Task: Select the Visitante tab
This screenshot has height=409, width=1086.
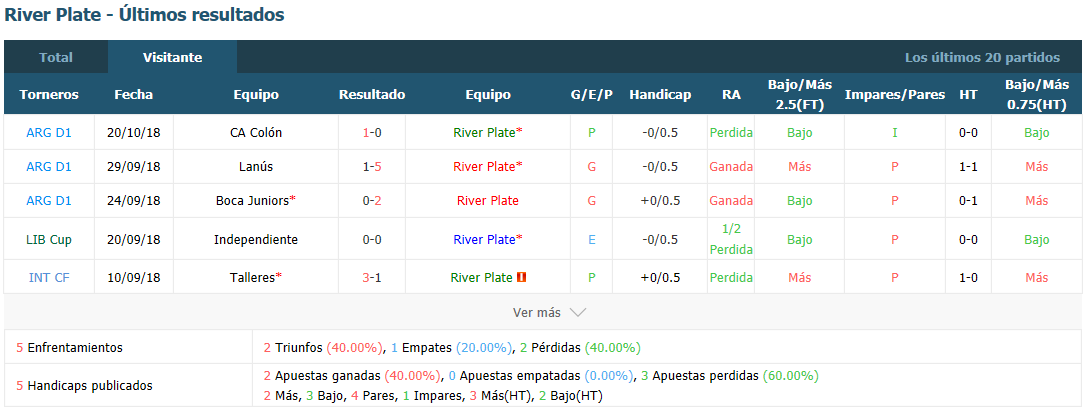Action: [172, 57]
